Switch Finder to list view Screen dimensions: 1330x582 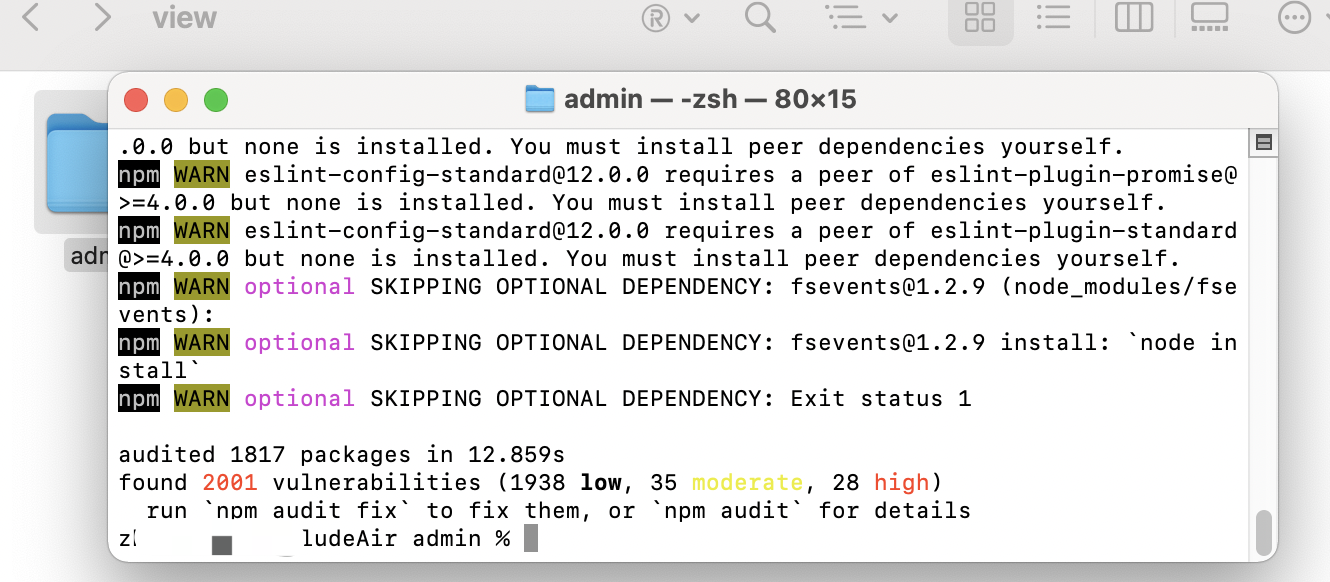pyautogui.click(x=1053, y=17)
